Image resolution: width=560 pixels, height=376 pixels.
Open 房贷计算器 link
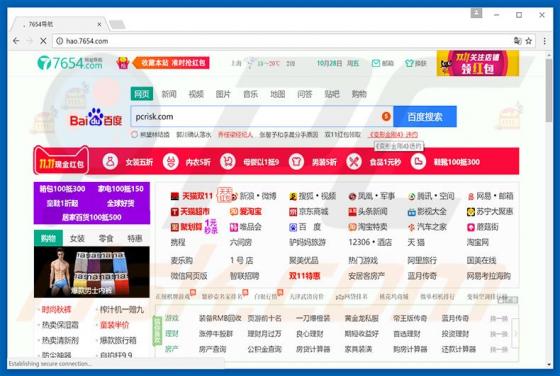[313, 349]
